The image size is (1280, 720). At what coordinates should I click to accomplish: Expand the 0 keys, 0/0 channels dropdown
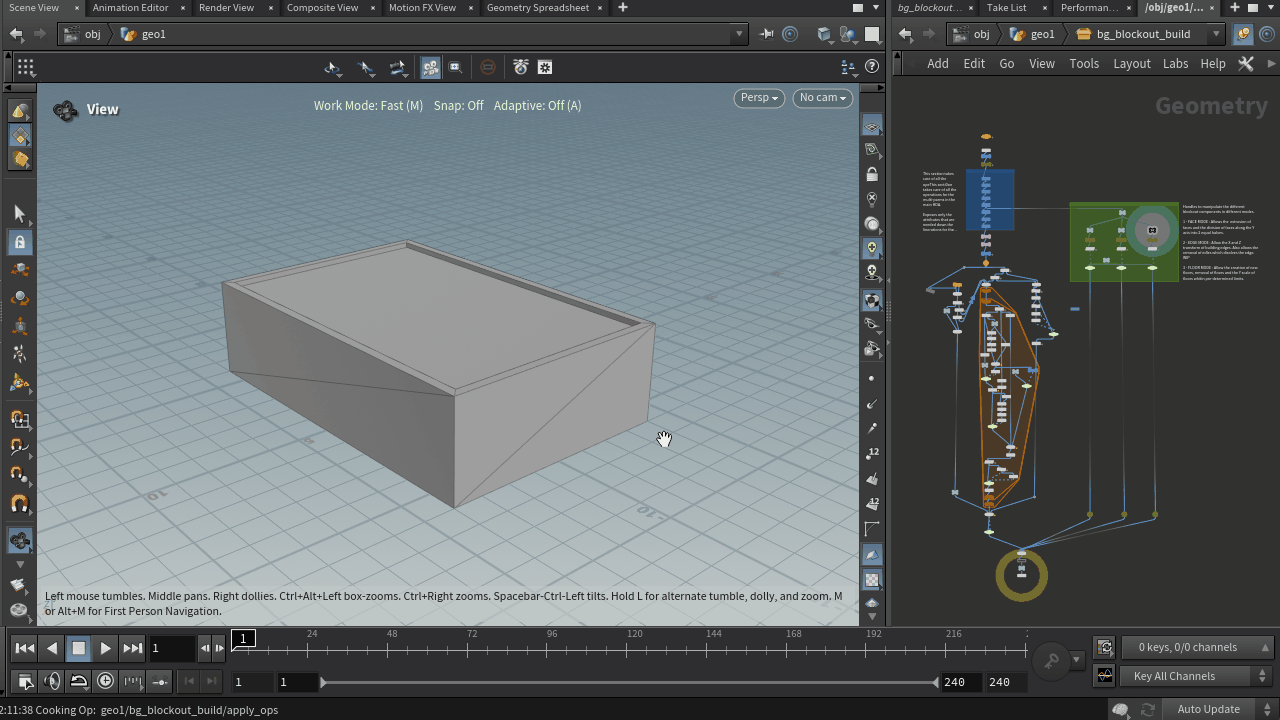(1197, 648)
